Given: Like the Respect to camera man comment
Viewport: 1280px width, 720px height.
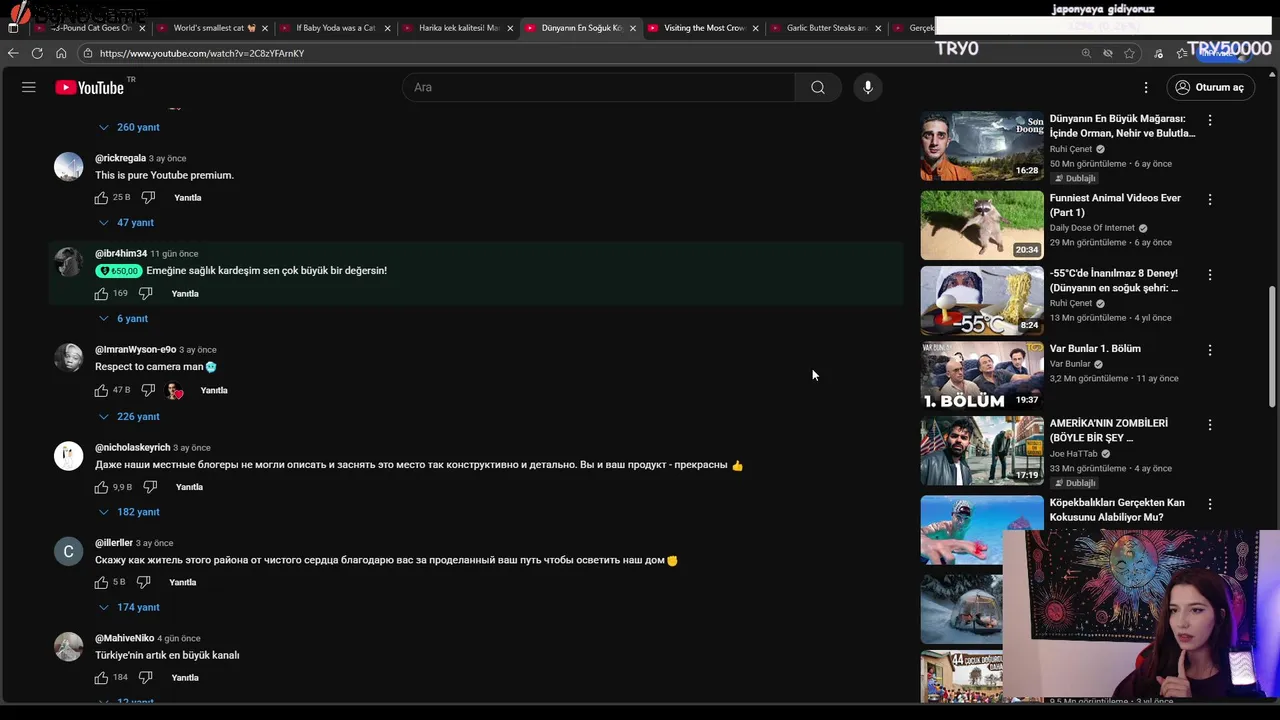Looking at the screenshot, I should [101, 390].
